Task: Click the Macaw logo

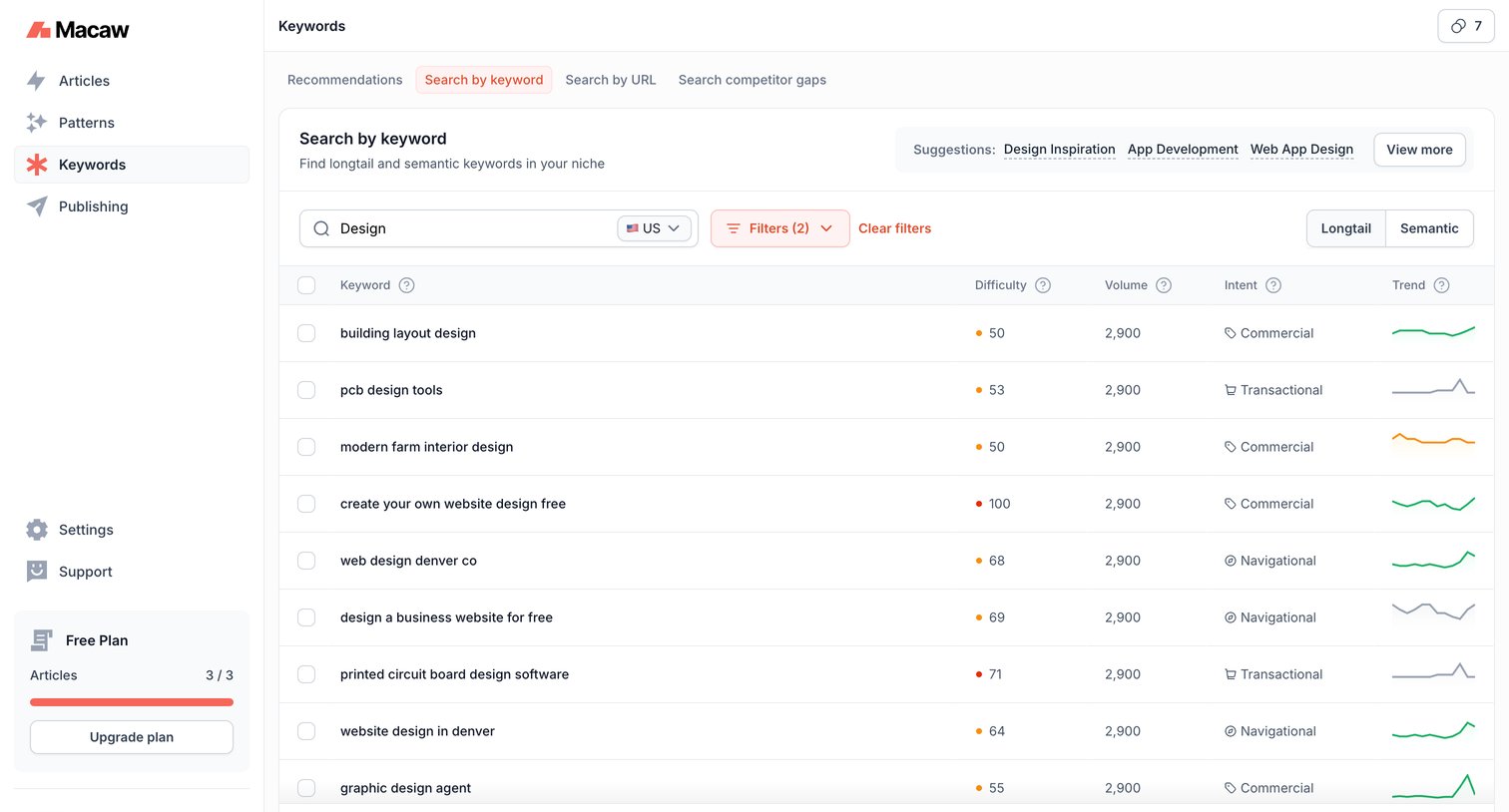Action: (77, 30)
